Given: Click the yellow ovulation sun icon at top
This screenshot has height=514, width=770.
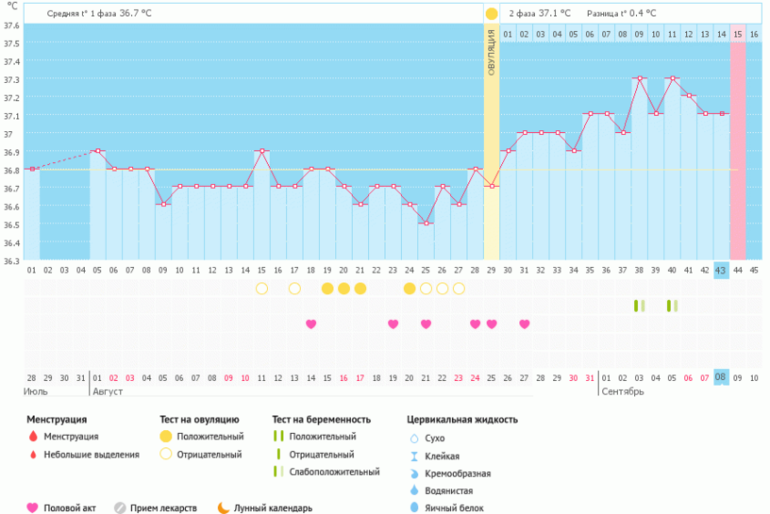Looking at the screenshot, I should [491, 14].
